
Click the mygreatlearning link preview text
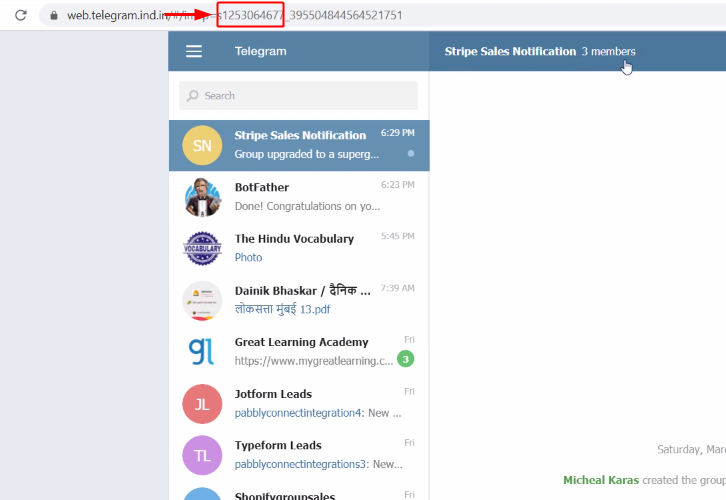click(x=314, y=361)
